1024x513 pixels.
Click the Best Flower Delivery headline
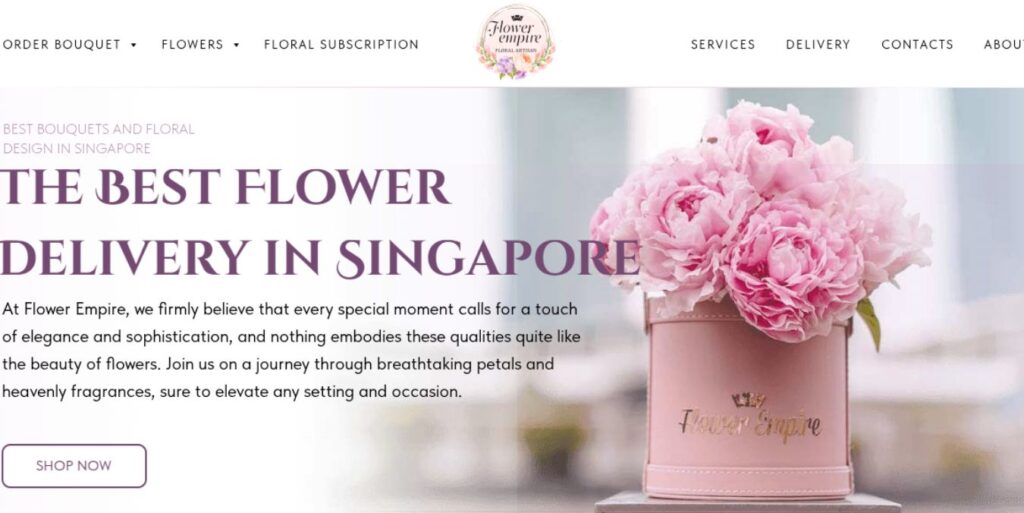[x=319, y=223]
